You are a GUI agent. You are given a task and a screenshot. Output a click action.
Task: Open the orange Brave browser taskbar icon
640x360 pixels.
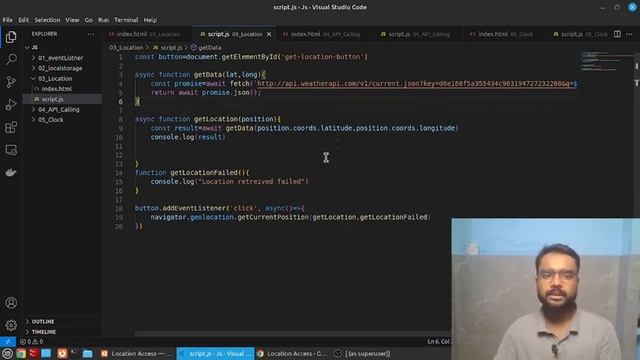click(62, 353)
